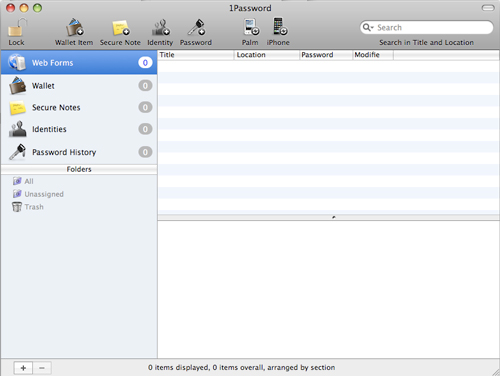
Task: Select the Unassigned folder
Action: point(38,194)
